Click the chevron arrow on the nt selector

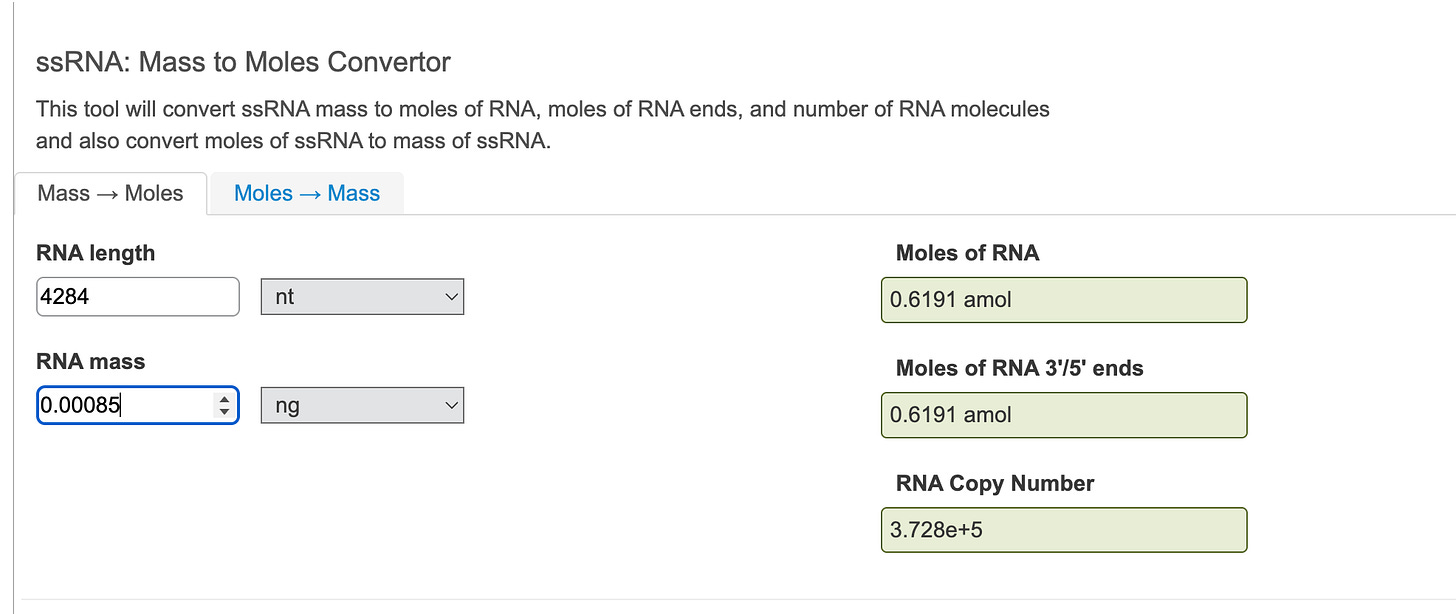[x=450, y=297]
